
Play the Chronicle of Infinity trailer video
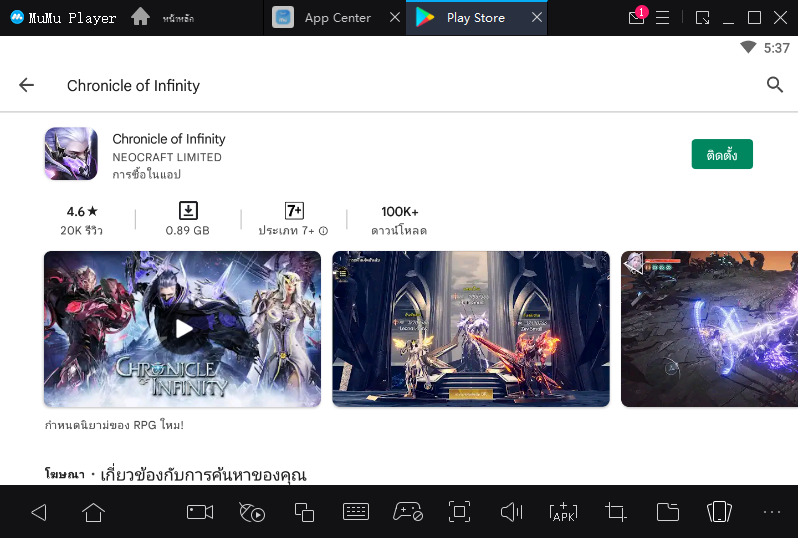point(182,328)
